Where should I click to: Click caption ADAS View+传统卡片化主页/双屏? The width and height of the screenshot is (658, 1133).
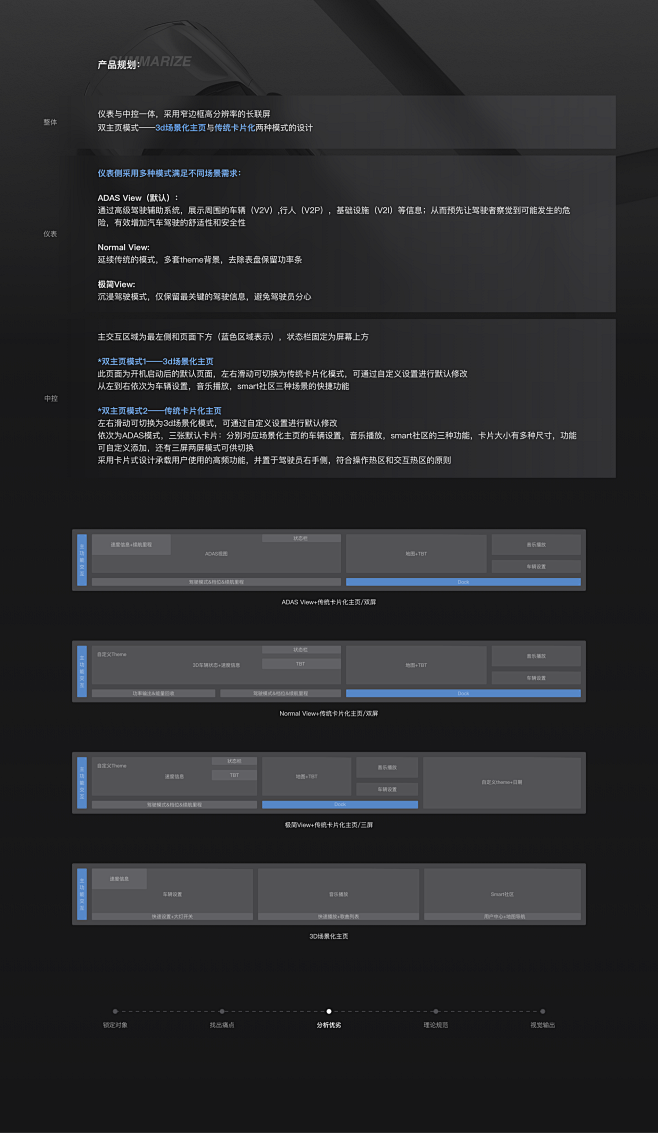point(329,602)
